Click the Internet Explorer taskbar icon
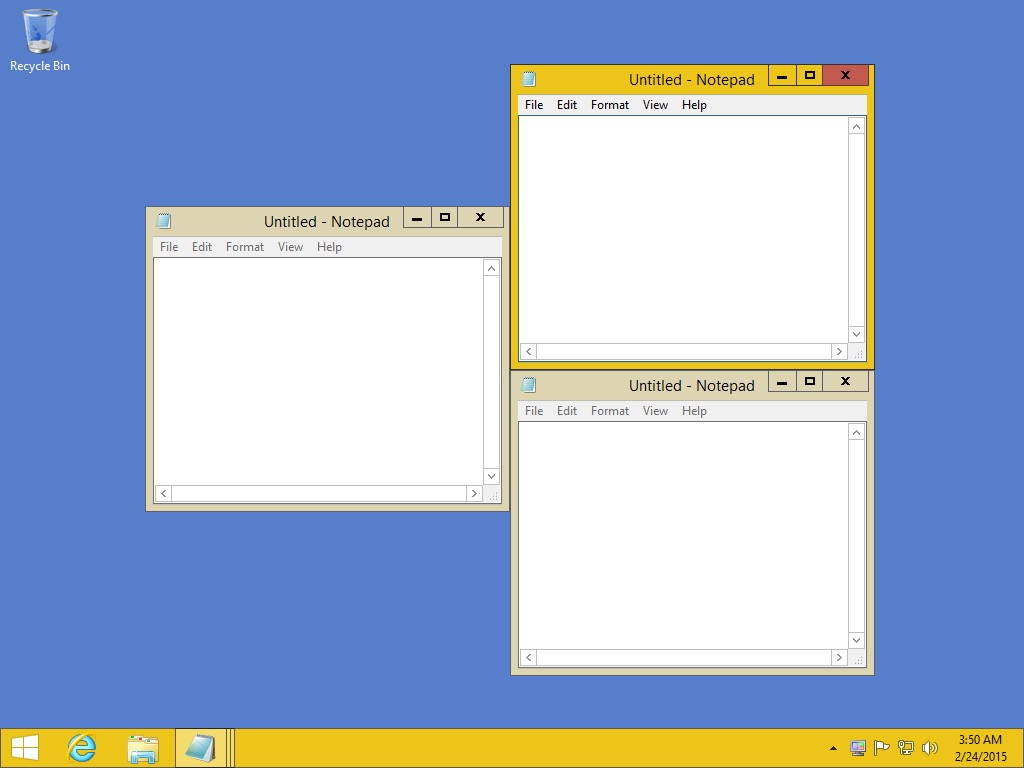This screenshot has width=1024, height=768. tap(81, 748)
